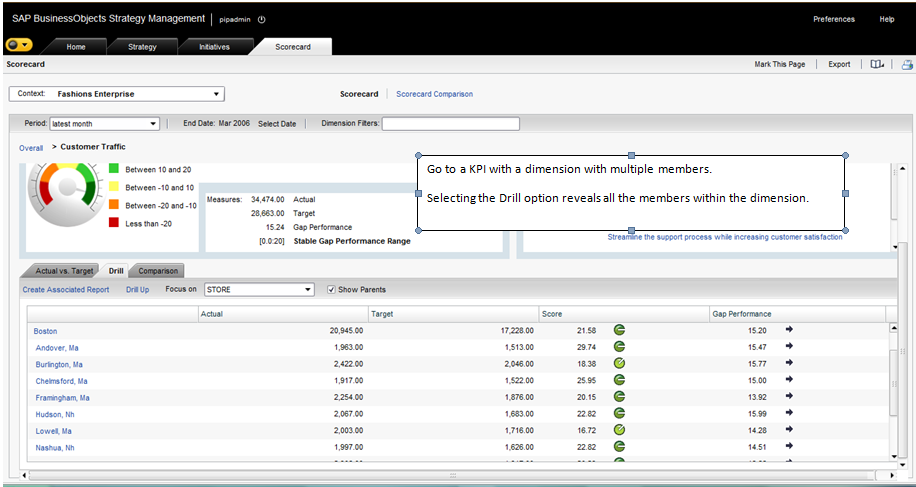916x487 pixels.
Task: Click the score indicator icon for Framingham, Ma
Action: tap(620, 396)
